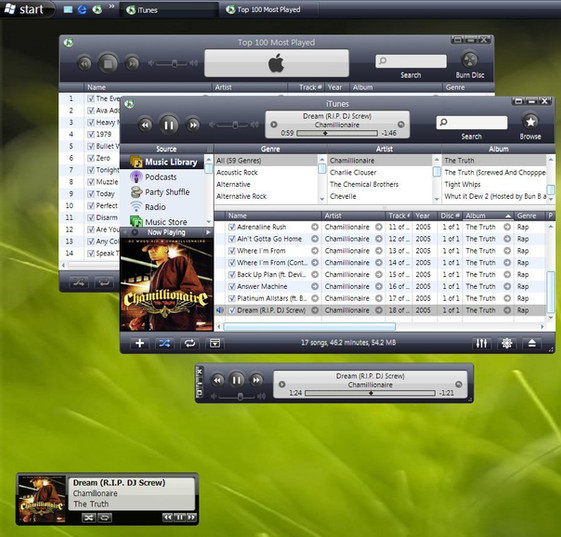Screen dimensions: 561x537
Task: Open the search magnifier dropdown in main iTunes
Action: [444, 122]
